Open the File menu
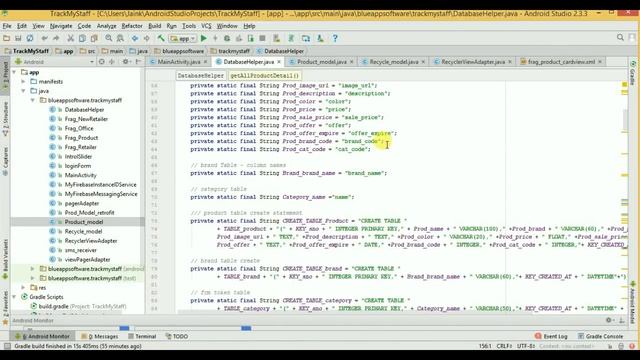 point(7,26)
